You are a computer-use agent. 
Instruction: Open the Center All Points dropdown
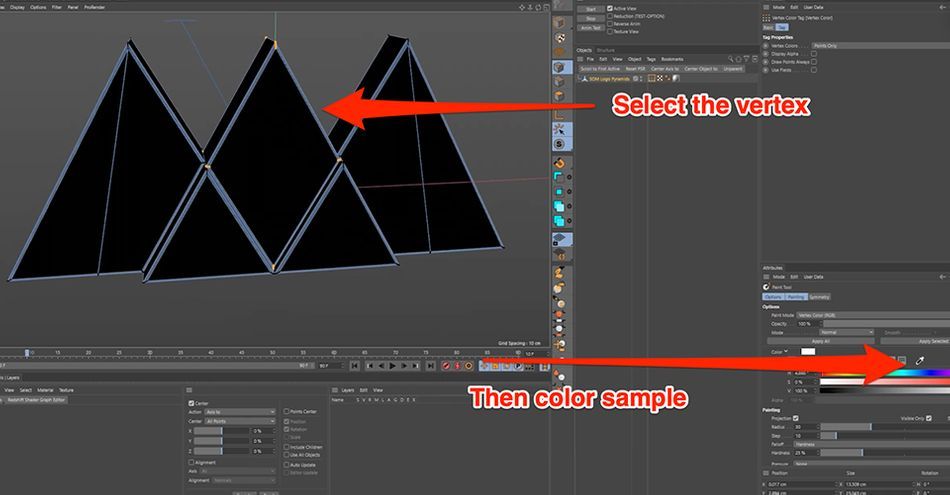pos(240,421)
